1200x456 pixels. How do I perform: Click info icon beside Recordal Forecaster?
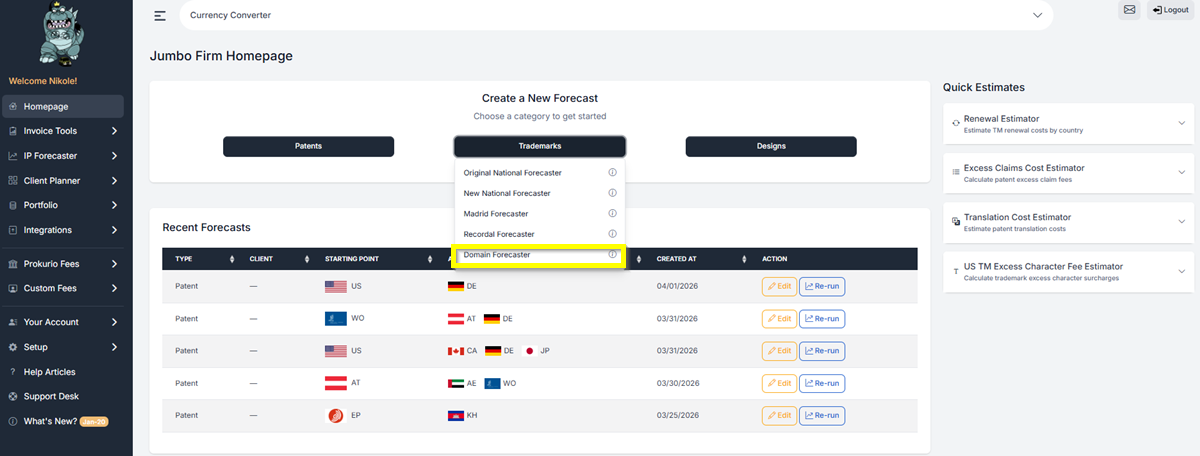click(612, 234)
